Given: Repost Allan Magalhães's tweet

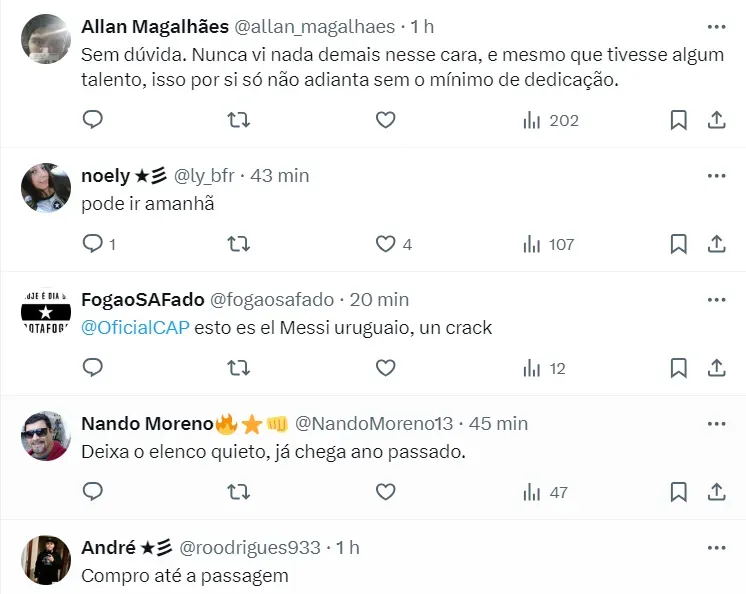Looking at the screenshot, I should [x=239, y=120].
